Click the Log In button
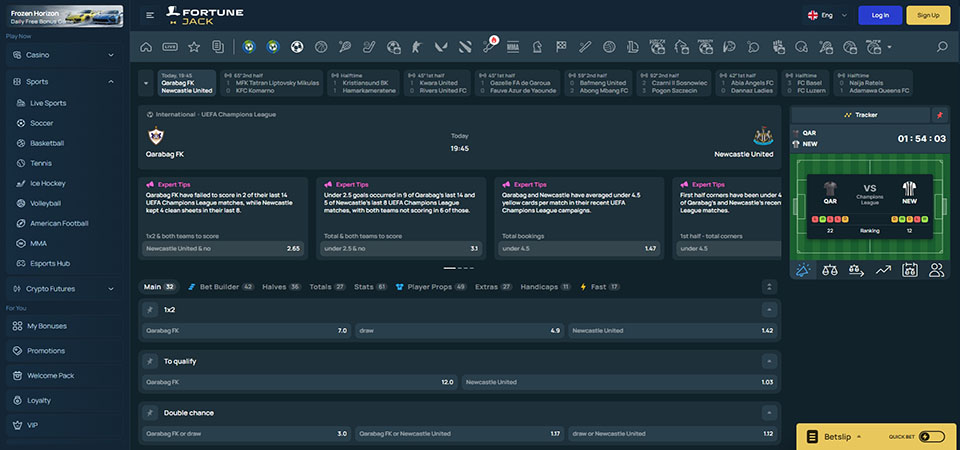Image resolution: width=960 pixels, height=450 pixels. coord(880,15)
